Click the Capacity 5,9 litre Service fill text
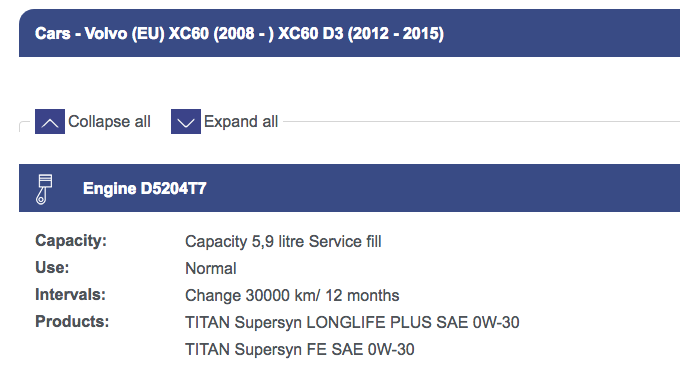 click(x=283, y=241)
